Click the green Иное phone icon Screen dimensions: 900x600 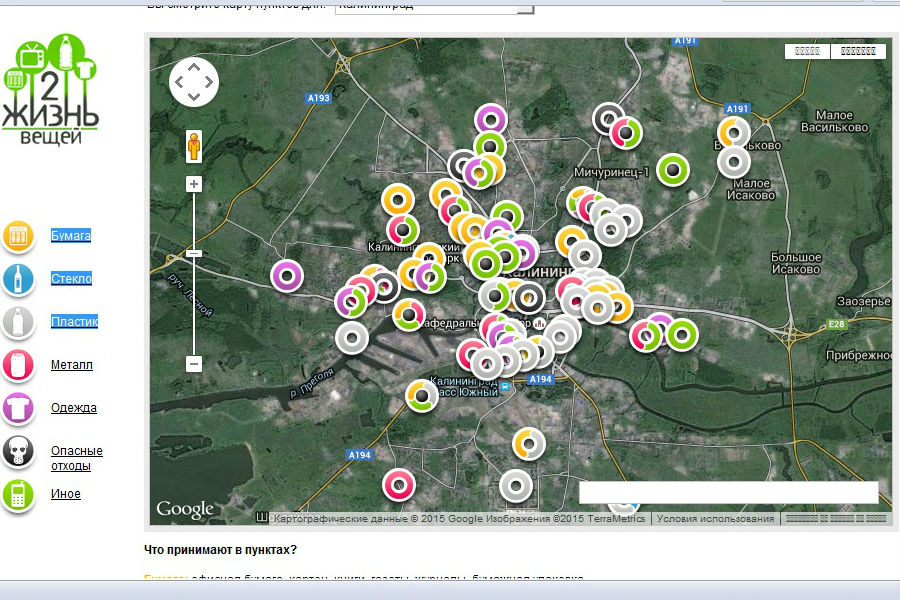pos(17,494)
